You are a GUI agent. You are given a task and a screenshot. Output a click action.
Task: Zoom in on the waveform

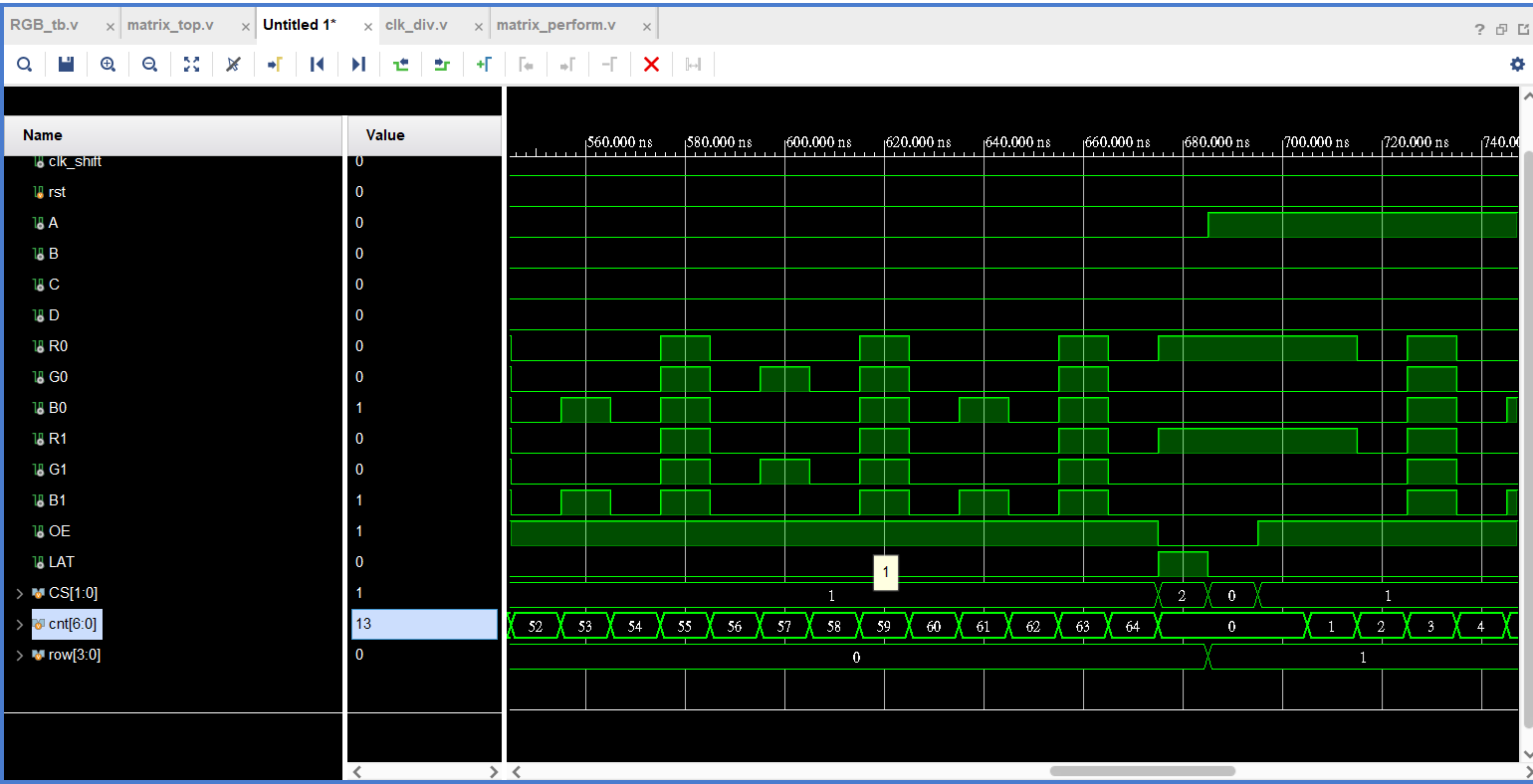[108, 65]
